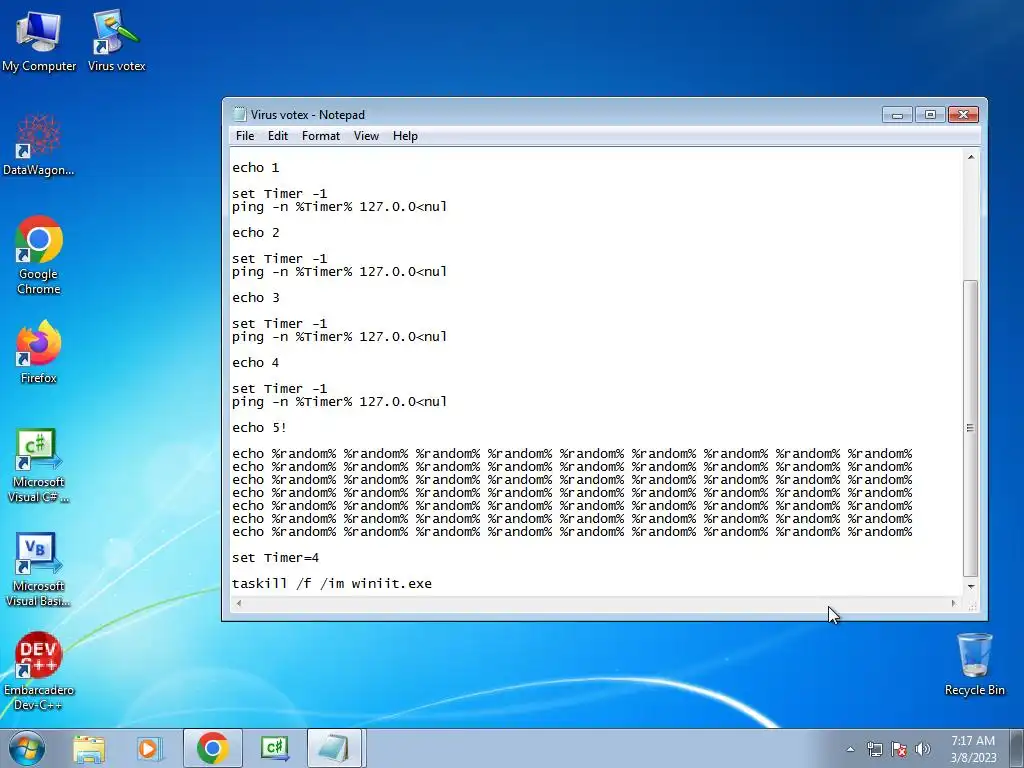Screen dimensions: 1024x768
Task: Place cursor on 'echo 1' line
Action: (x=255, y=168)
